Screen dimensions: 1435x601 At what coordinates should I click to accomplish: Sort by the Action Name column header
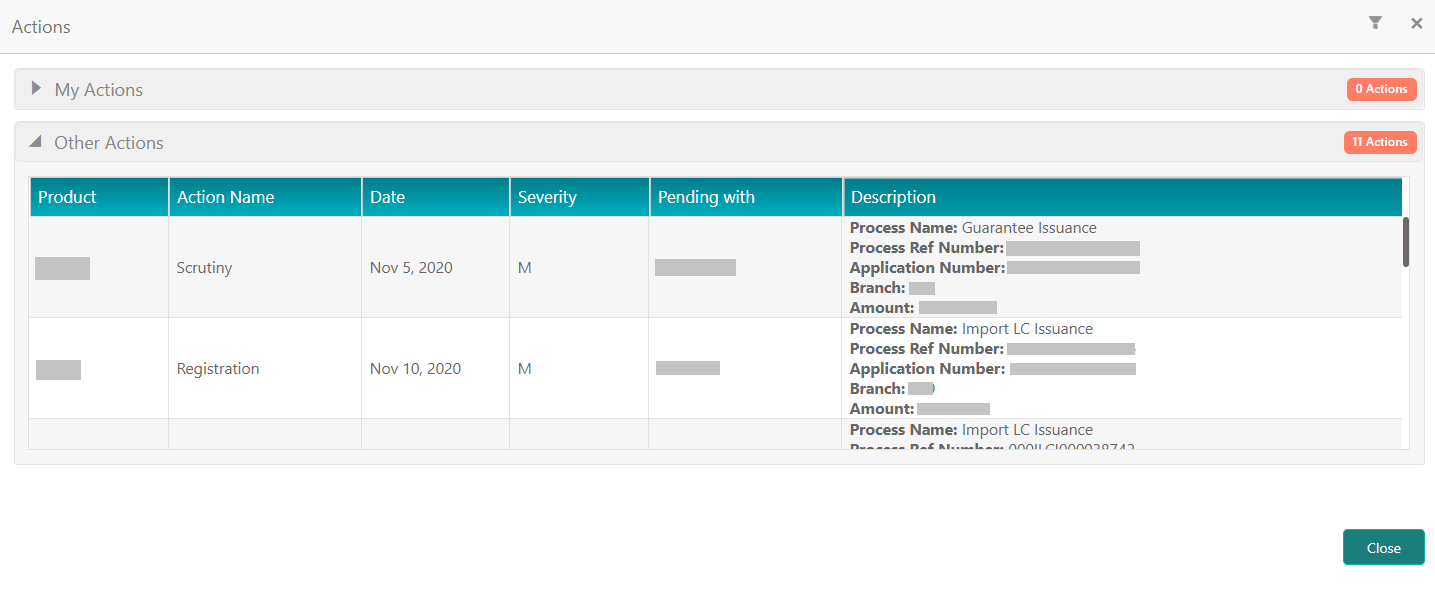pos(265,197)
